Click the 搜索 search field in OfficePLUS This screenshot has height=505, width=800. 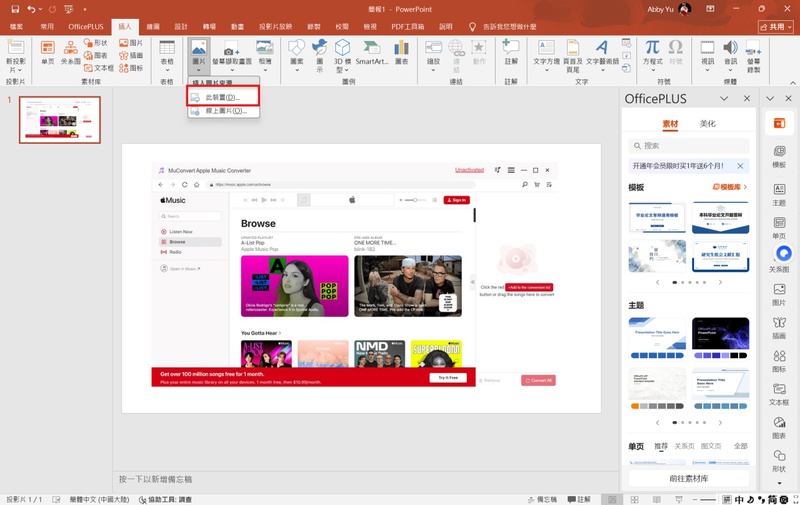[x=689, y=146]
